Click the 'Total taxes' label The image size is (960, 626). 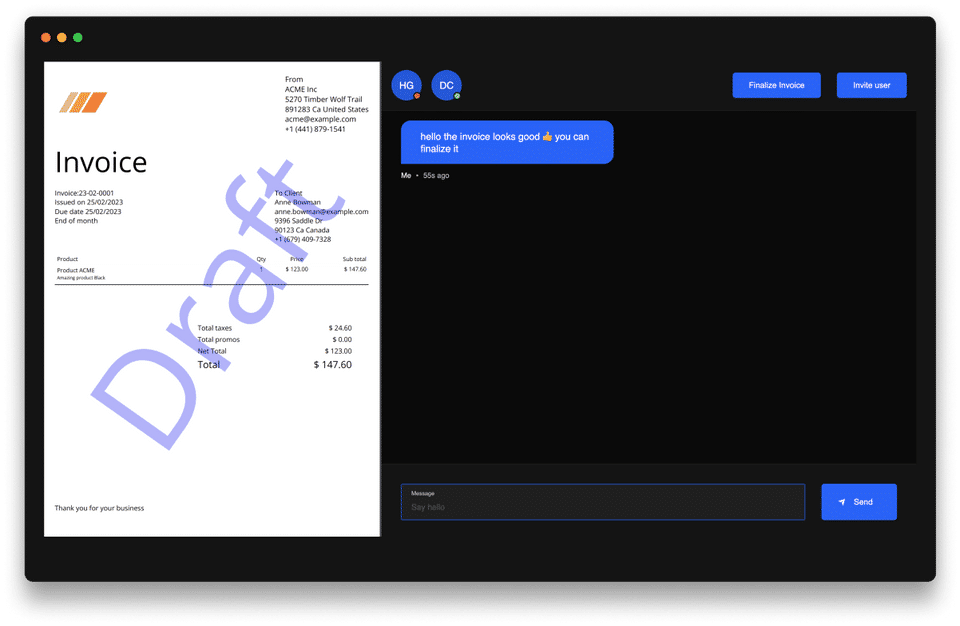[214, 328]
